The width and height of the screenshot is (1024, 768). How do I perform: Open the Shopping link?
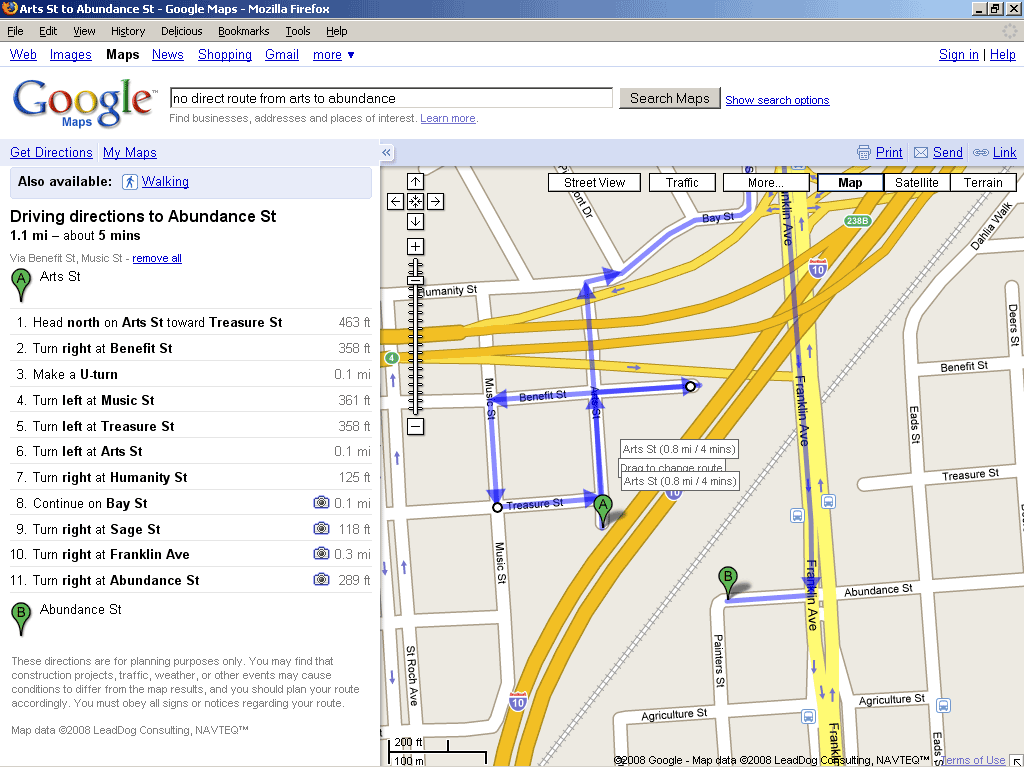click(225, 55)
